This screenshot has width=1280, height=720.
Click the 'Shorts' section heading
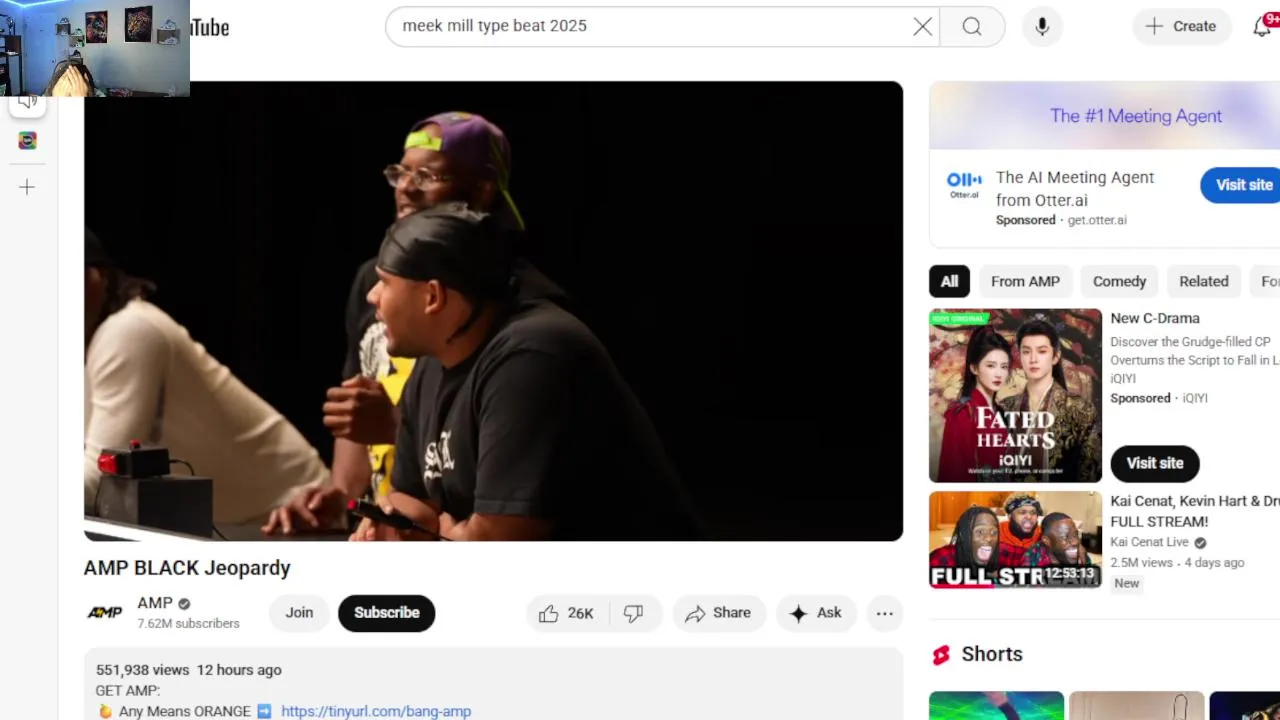992,654
